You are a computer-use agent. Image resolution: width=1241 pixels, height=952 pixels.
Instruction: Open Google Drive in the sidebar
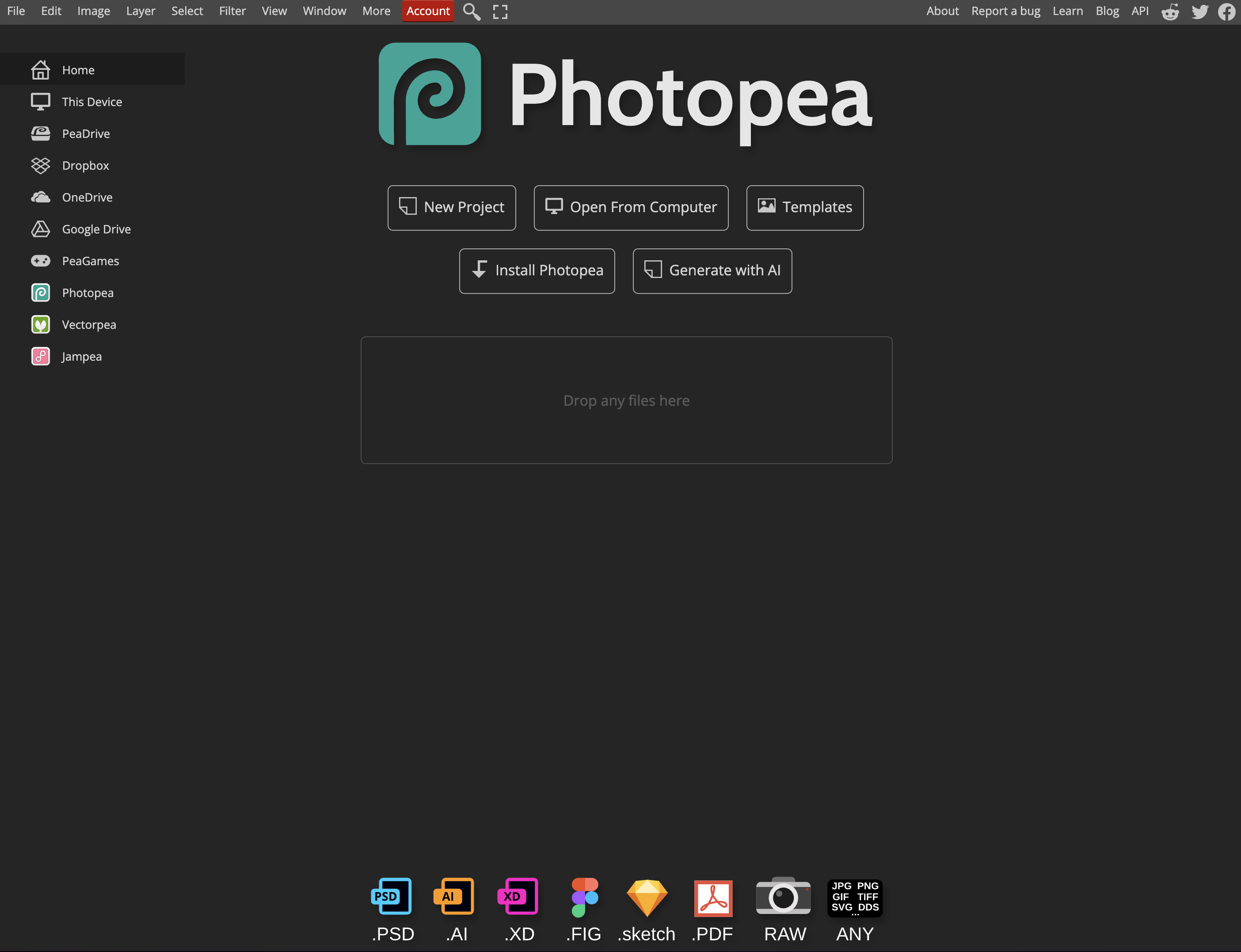(x=96, y=229)
